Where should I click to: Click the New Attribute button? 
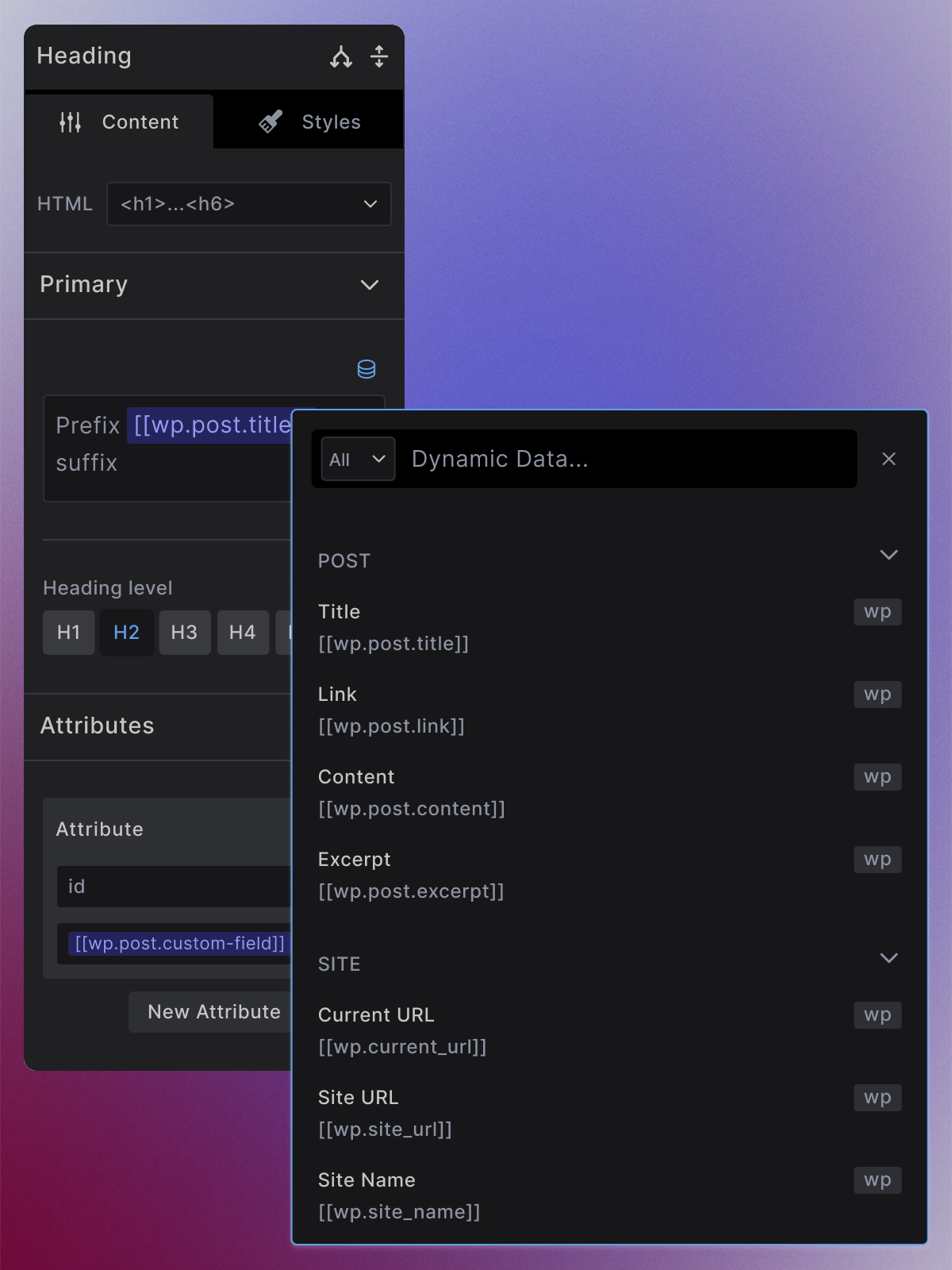click(x=213, y=1011)
